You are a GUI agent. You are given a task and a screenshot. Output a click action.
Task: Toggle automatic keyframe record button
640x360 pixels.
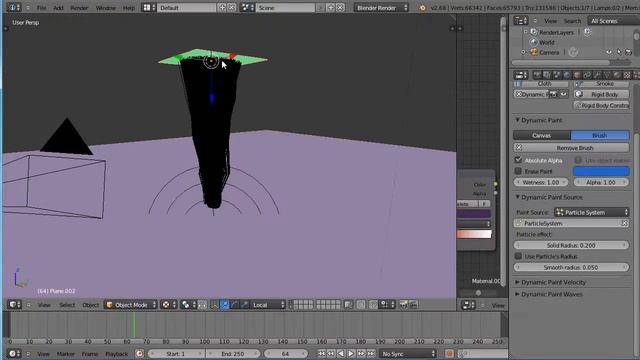point(449,353)
